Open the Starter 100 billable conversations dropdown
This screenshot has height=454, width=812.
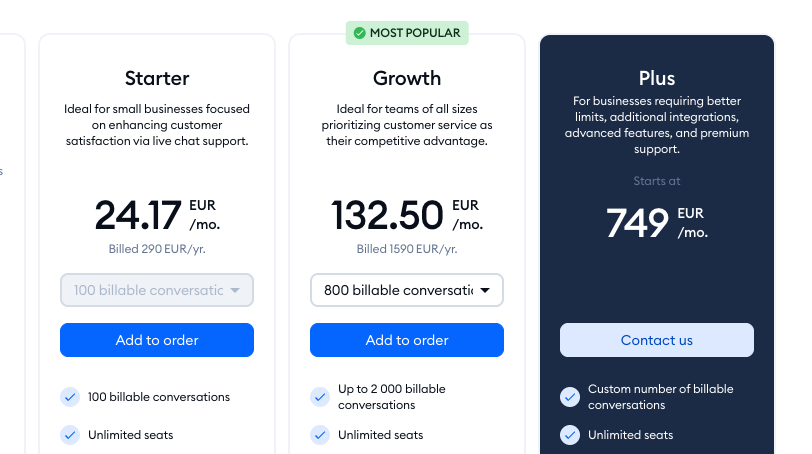(x=157, y=290)
